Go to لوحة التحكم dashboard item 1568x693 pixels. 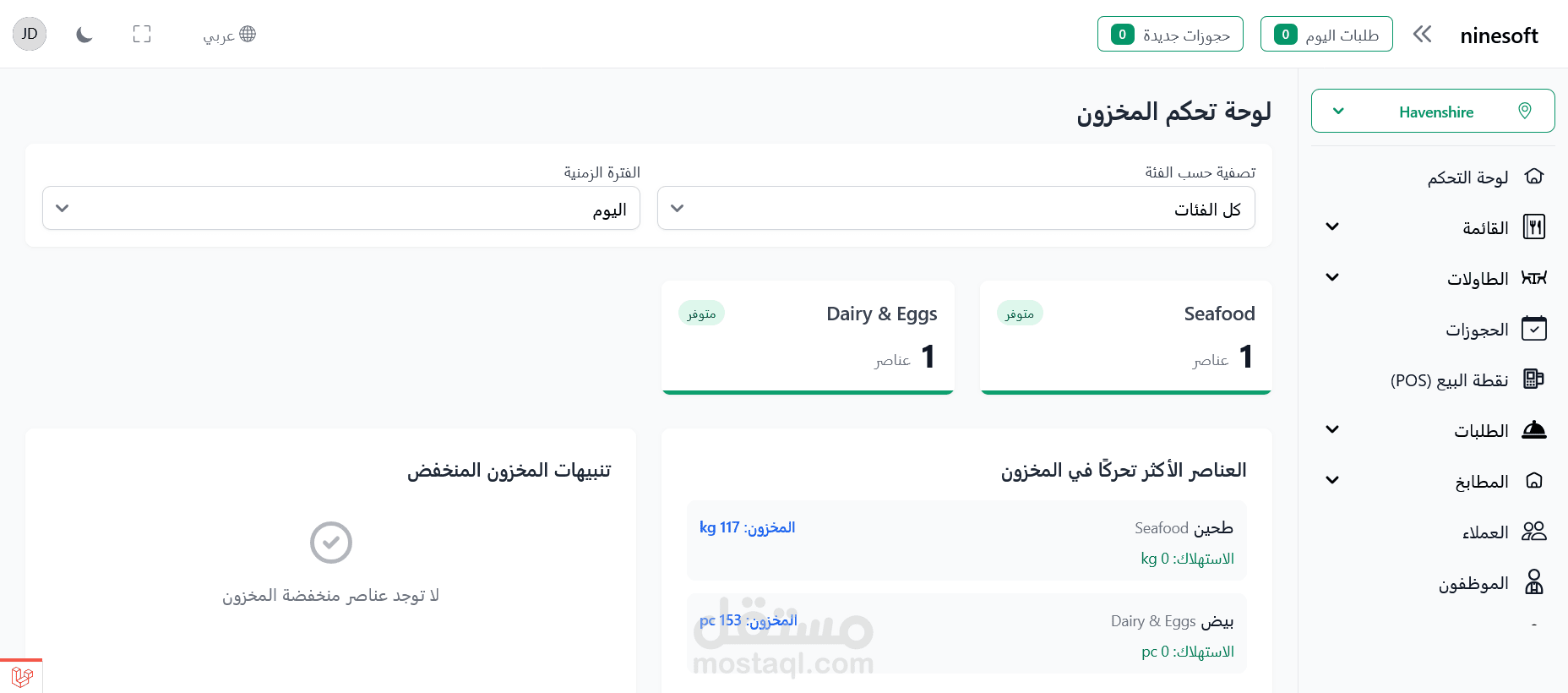1467,177
